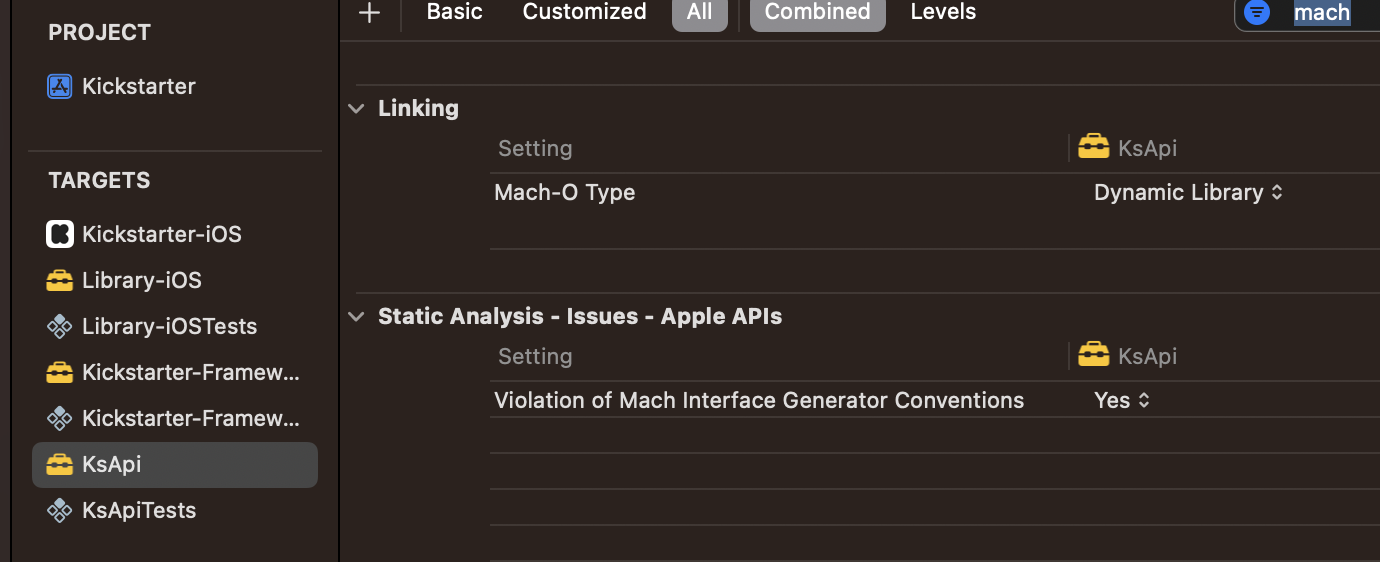
Task: Select the Kickstarter project entry
Action: [138, 86]
